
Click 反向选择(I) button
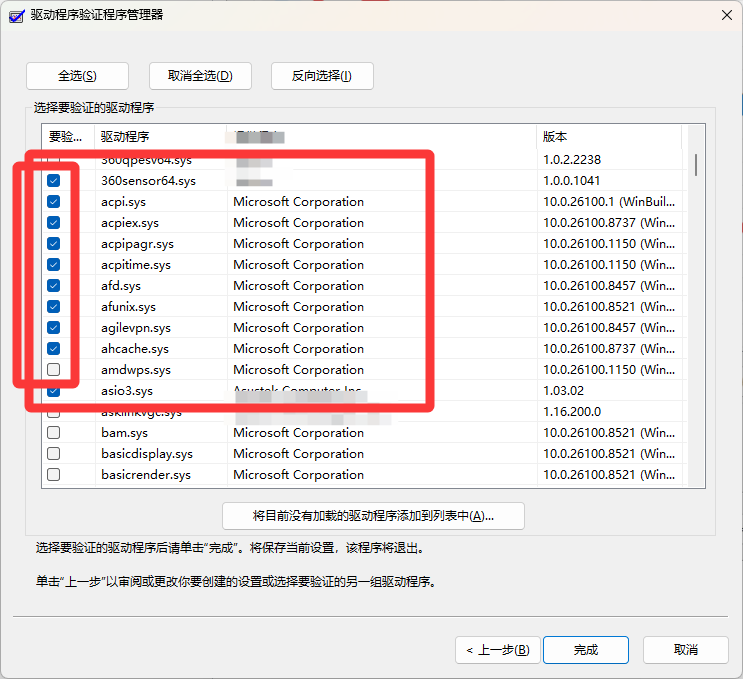[322, 76]
